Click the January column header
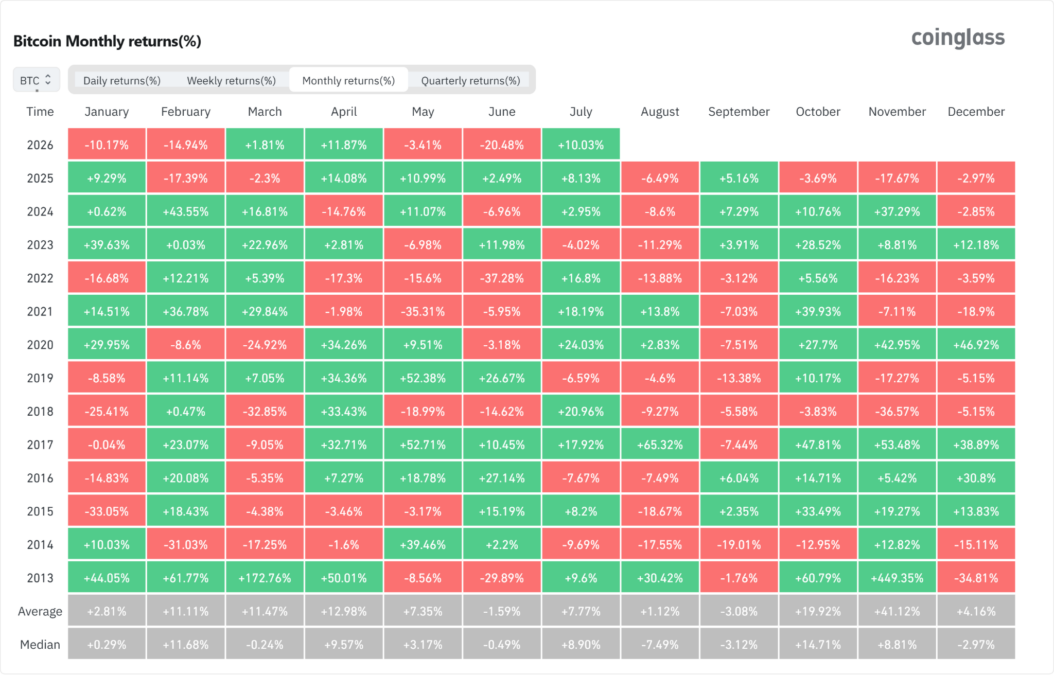 [106, 112]
